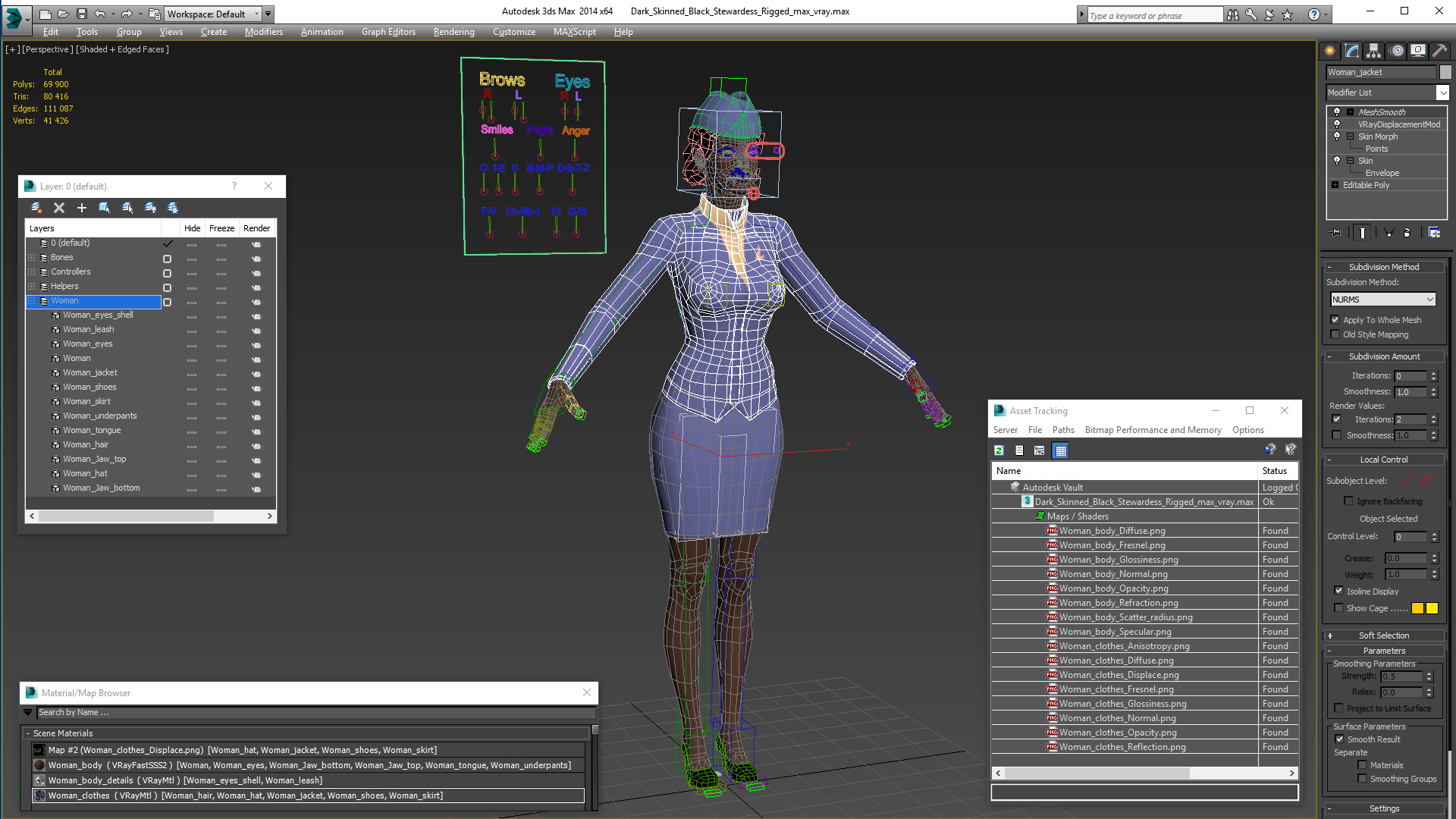Click Make Unique icon below stack
Viewport: 1456px width, 819px height.
click(x=1389, y=233)
